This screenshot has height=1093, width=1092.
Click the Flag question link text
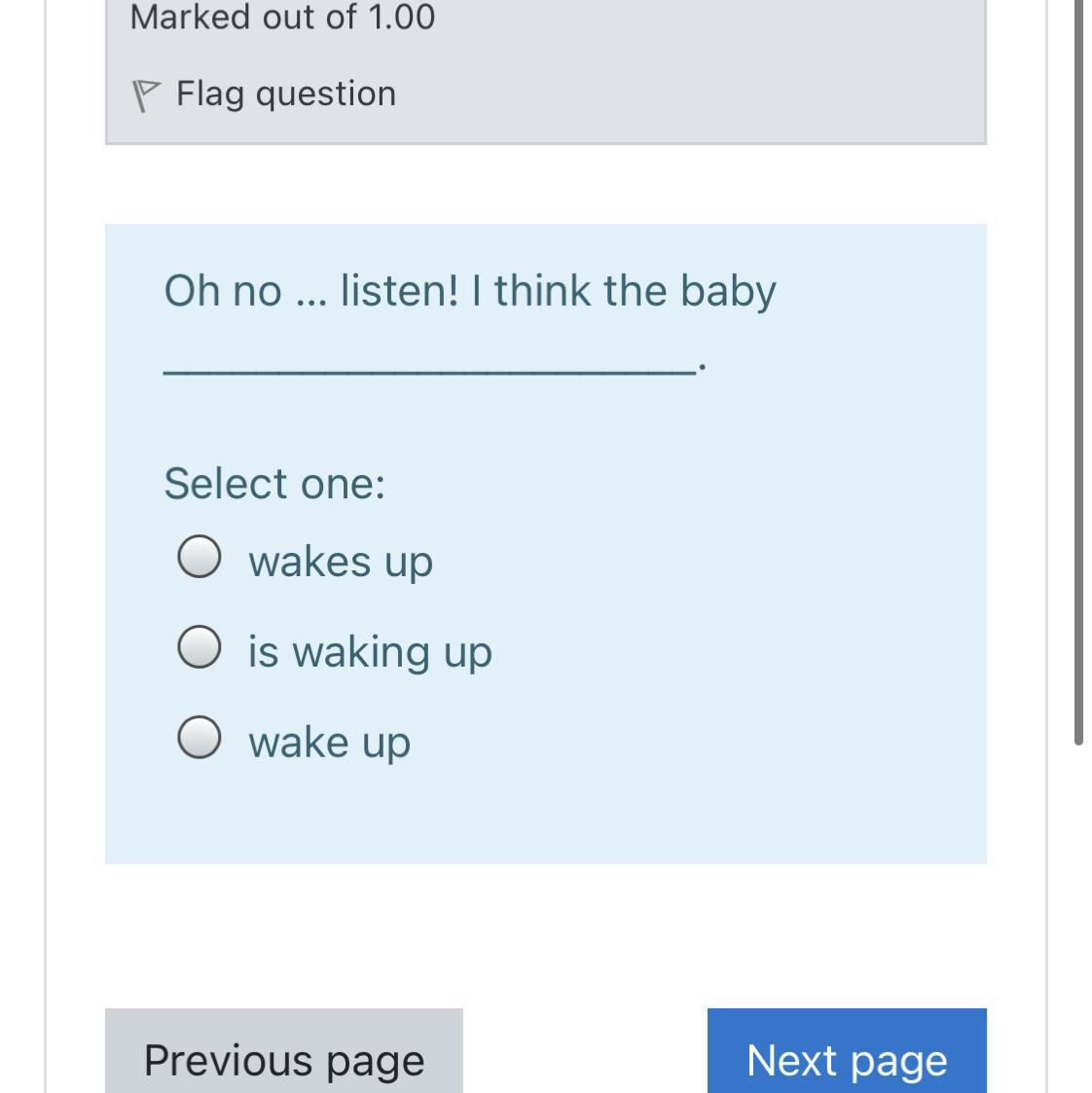[x=286, y=94]
